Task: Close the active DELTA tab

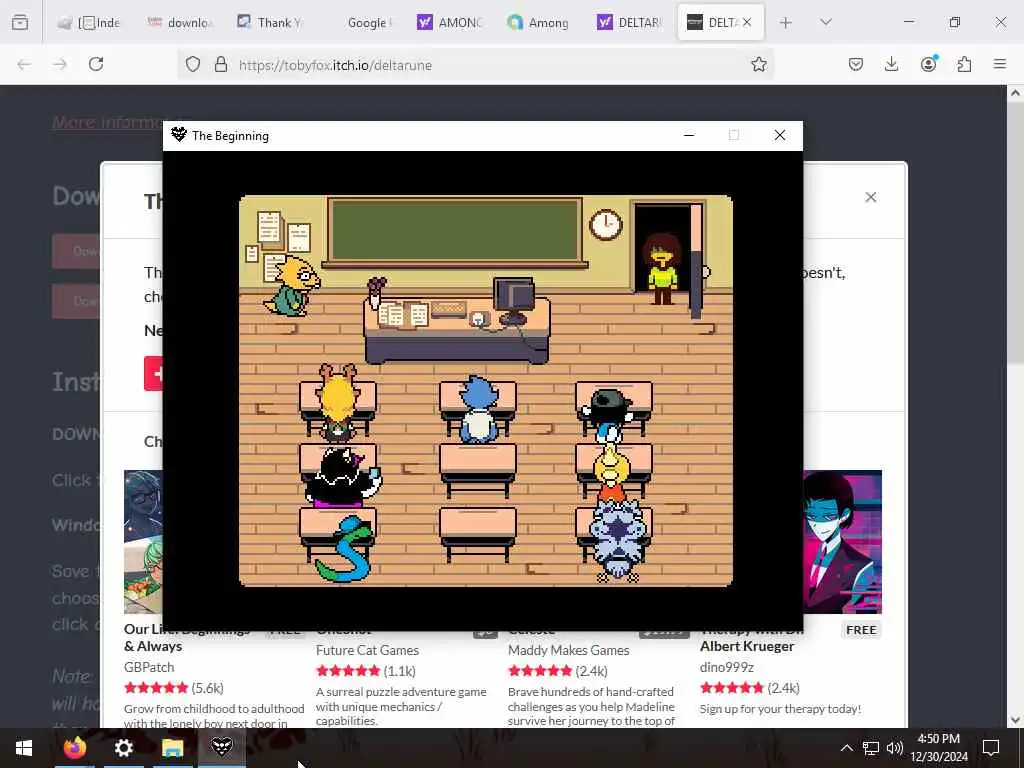Action: [747, 22]
